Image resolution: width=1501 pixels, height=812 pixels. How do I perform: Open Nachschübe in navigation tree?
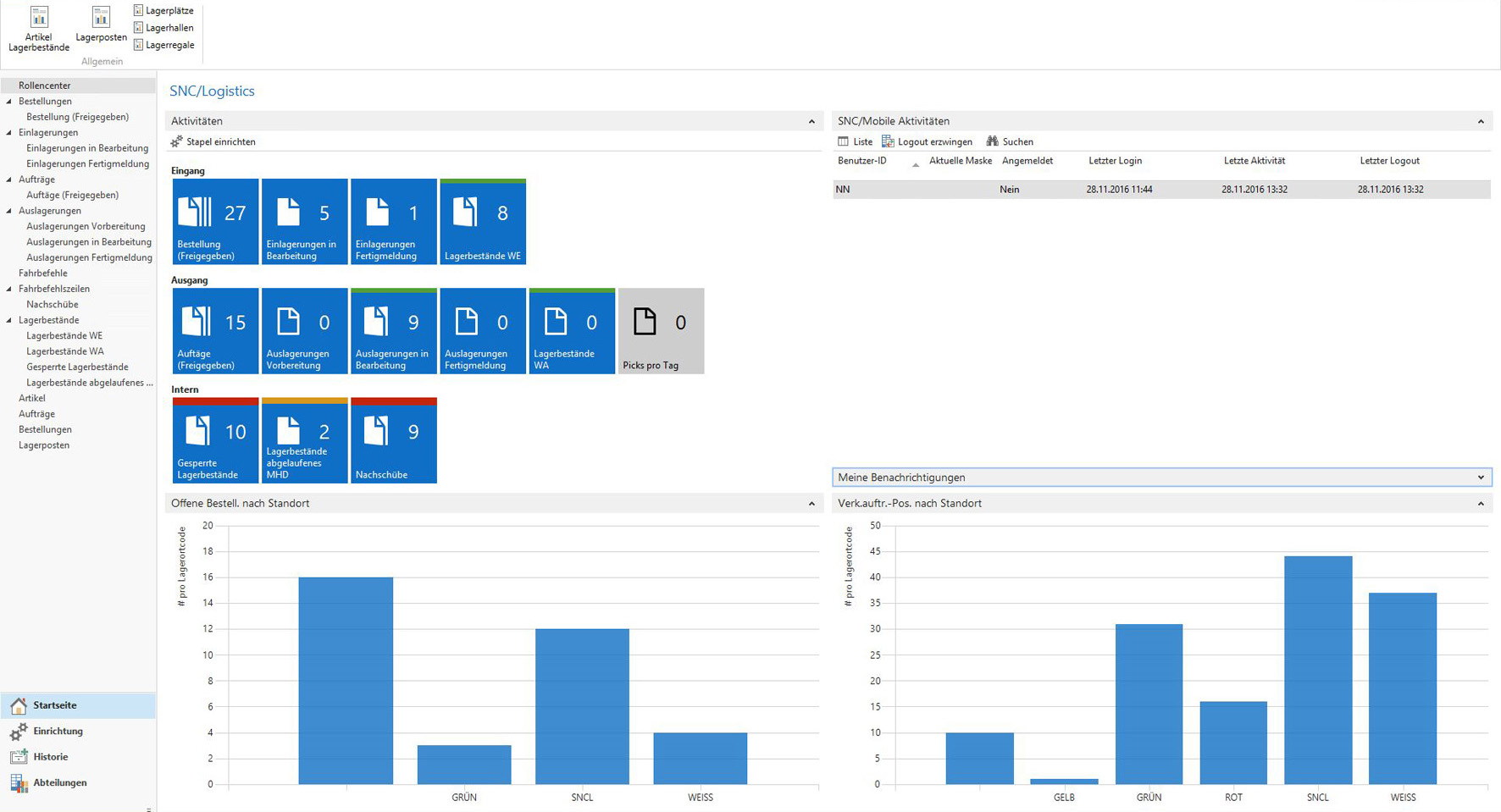click(x=52, y=305)
